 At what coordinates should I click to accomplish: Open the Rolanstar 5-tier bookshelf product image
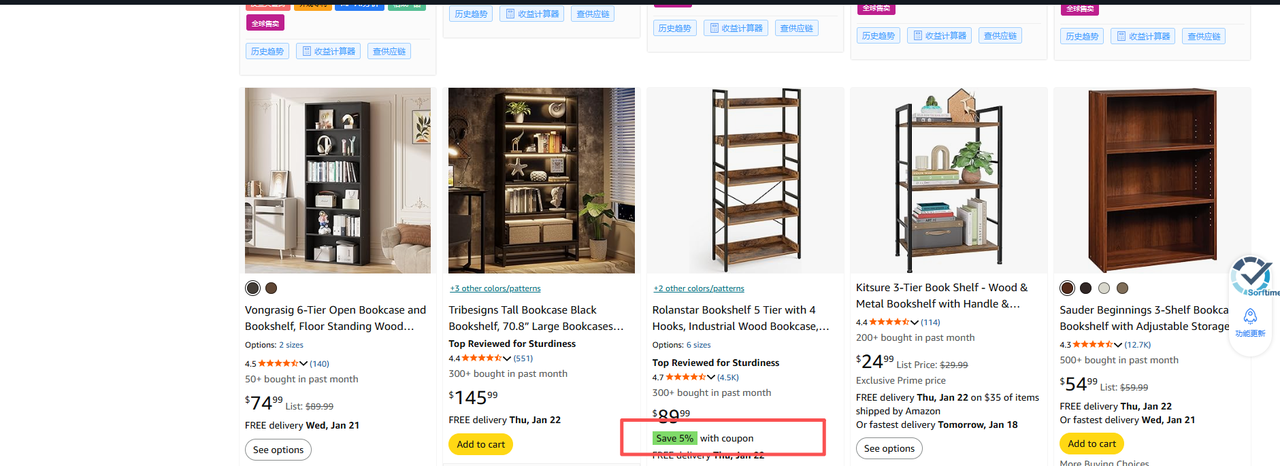point(746,178)
